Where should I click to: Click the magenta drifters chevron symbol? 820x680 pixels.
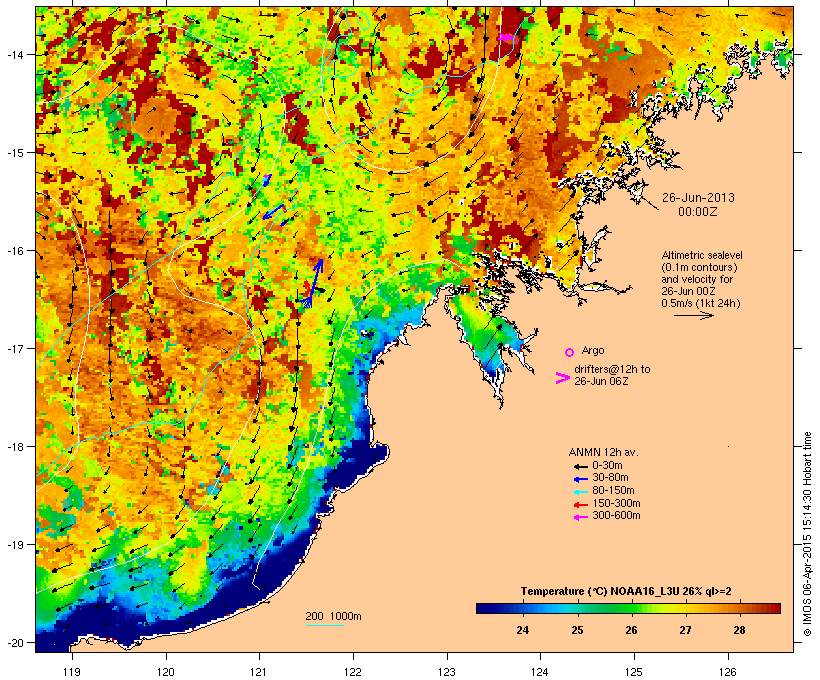tap(562, 378)
